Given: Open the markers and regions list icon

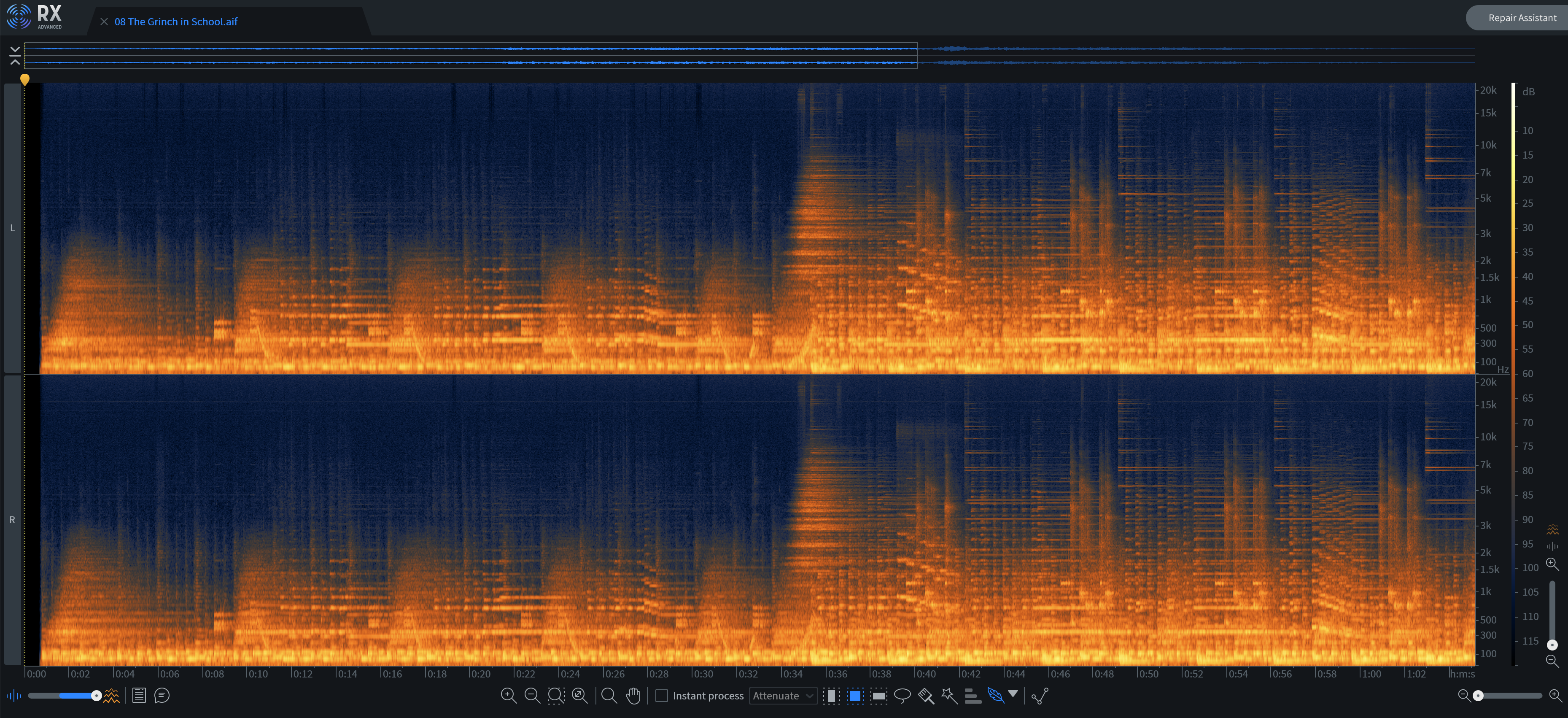Looking at the screenshot, I should [139, 696].
